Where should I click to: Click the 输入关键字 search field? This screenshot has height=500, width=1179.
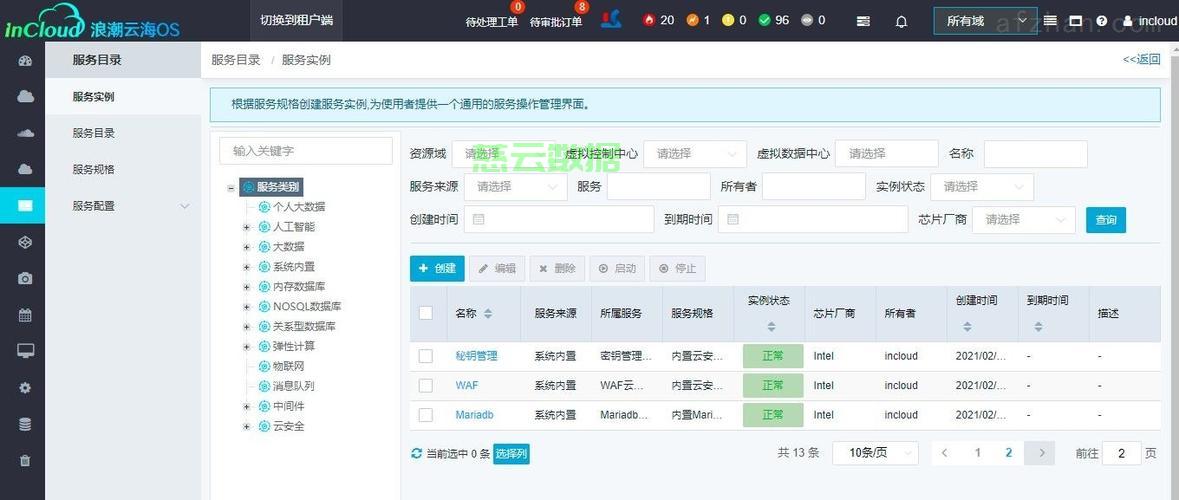(305, 151)
